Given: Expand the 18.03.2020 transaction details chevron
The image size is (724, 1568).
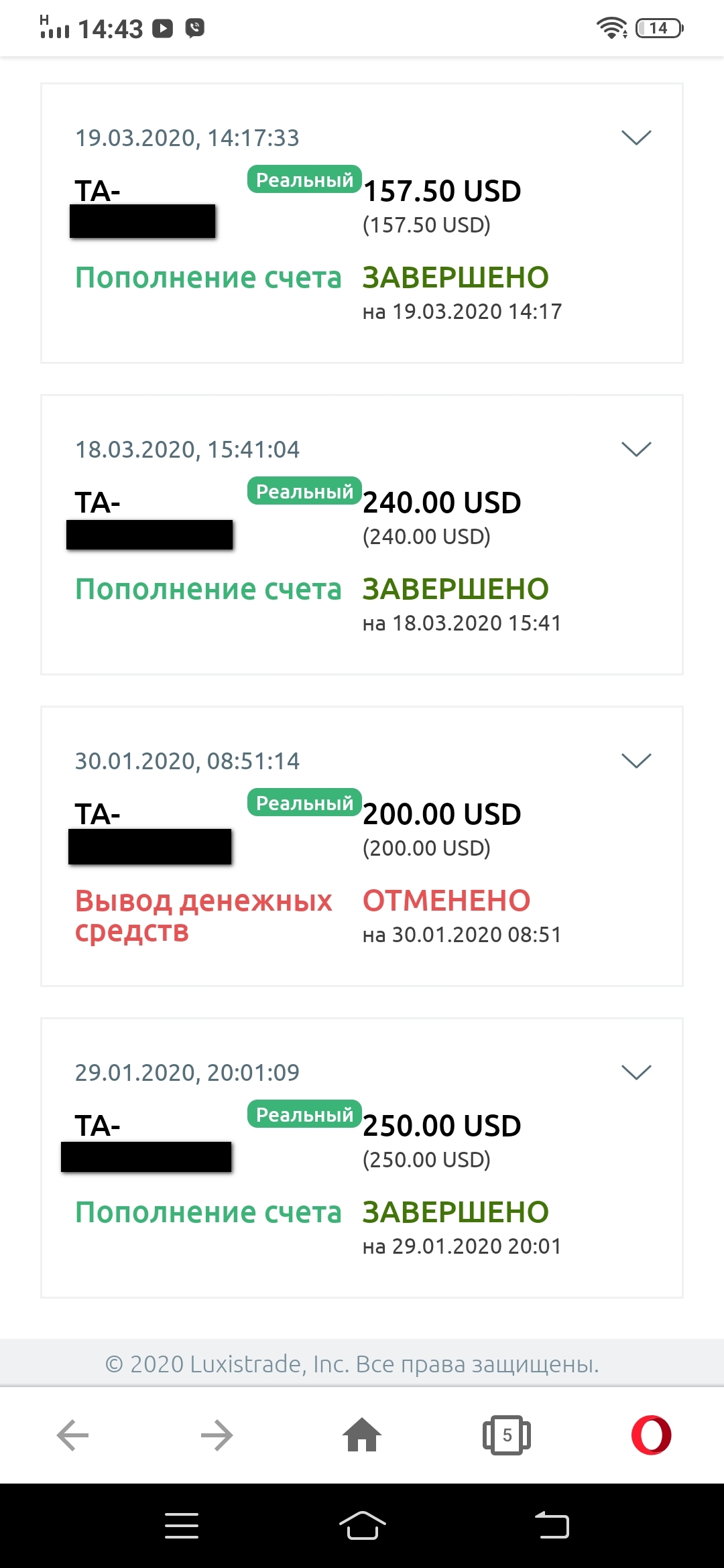Looking at the screenshot, I should 636,449.
